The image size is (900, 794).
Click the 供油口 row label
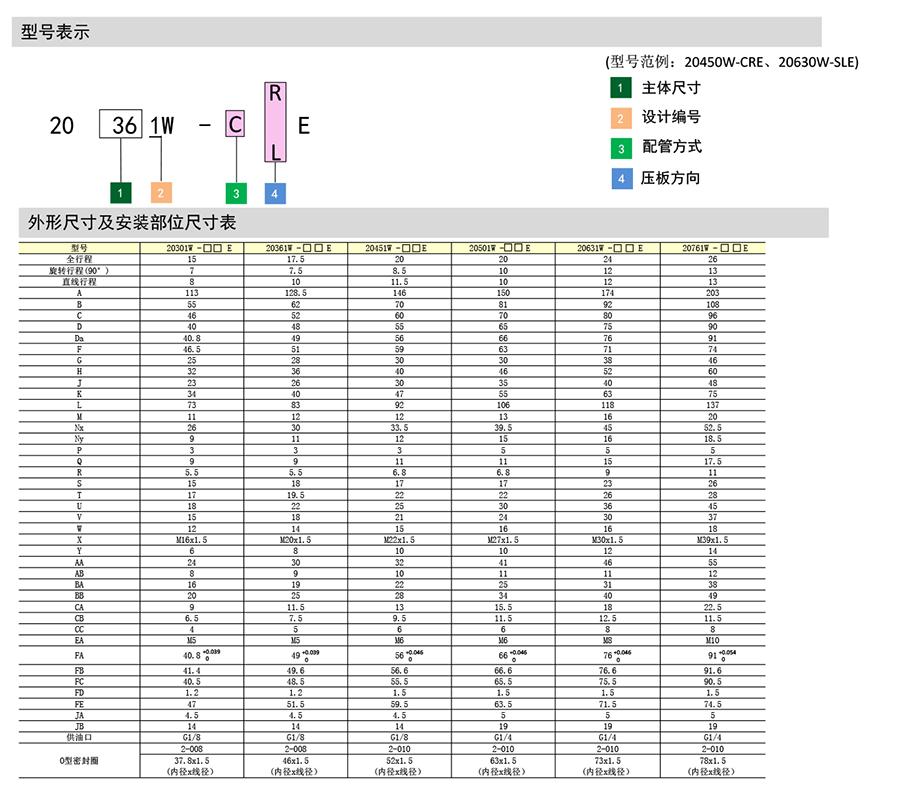(79, 737)
